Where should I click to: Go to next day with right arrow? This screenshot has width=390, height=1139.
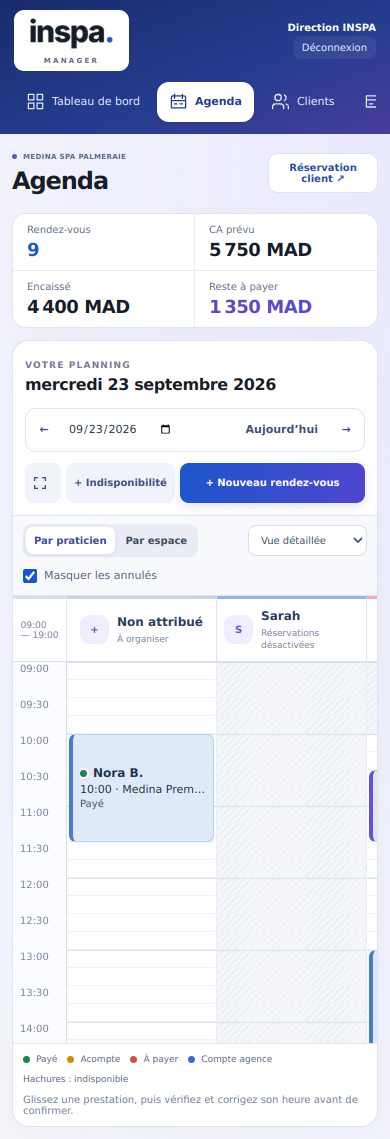[346, 429]
